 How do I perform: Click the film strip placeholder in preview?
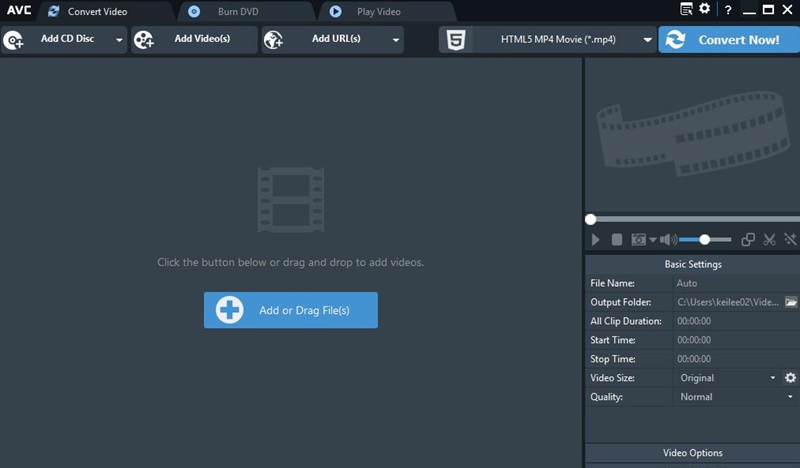(x=693, y=134)
